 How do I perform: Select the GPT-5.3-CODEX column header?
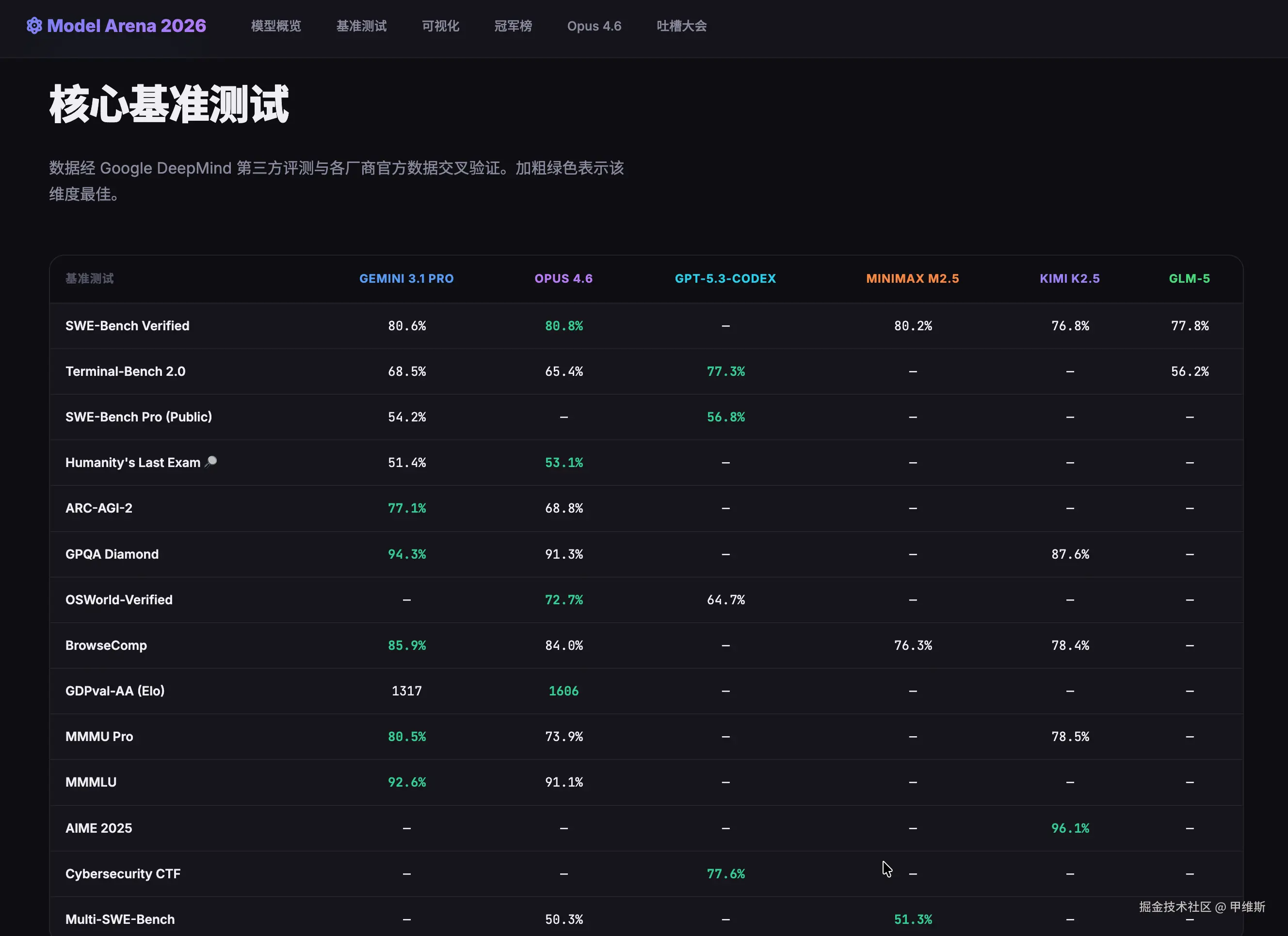[x=725, y=279]
